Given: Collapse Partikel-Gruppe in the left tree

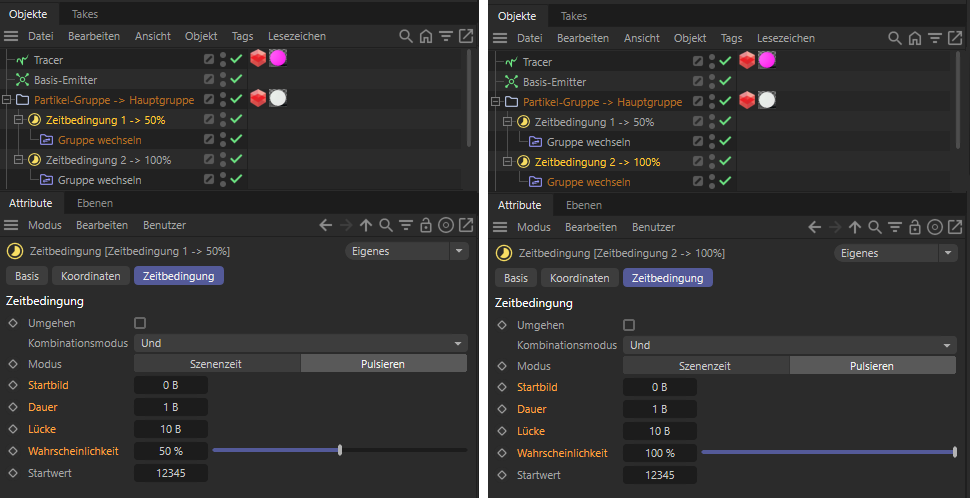Looking at the screenshot, I should 7,100.
